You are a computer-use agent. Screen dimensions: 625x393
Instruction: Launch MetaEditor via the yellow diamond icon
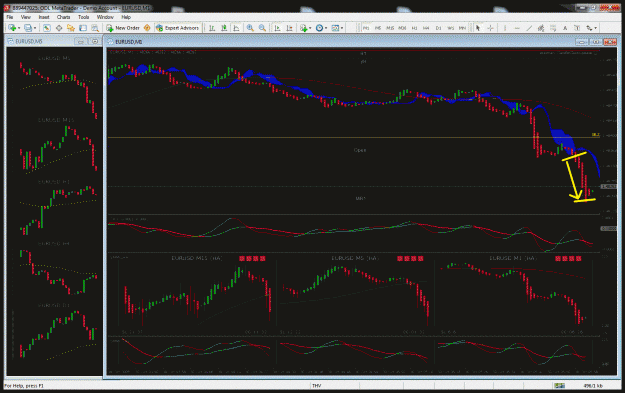(x=147, y=28)
